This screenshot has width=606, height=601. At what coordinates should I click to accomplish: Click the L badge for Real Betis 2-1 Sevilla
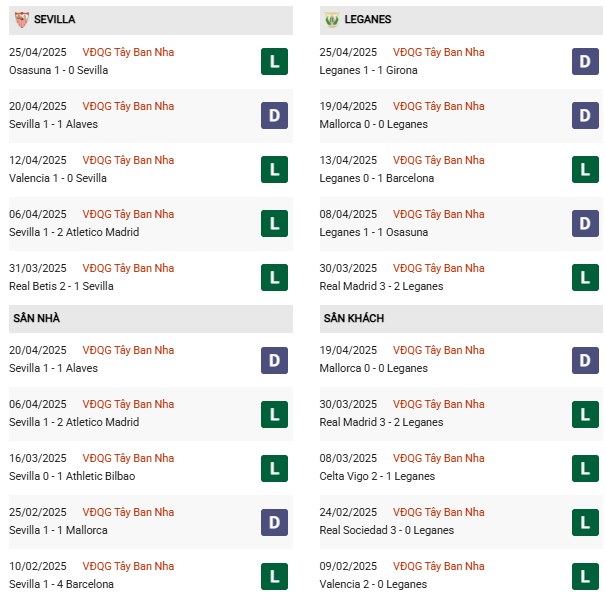coord(274,278)
